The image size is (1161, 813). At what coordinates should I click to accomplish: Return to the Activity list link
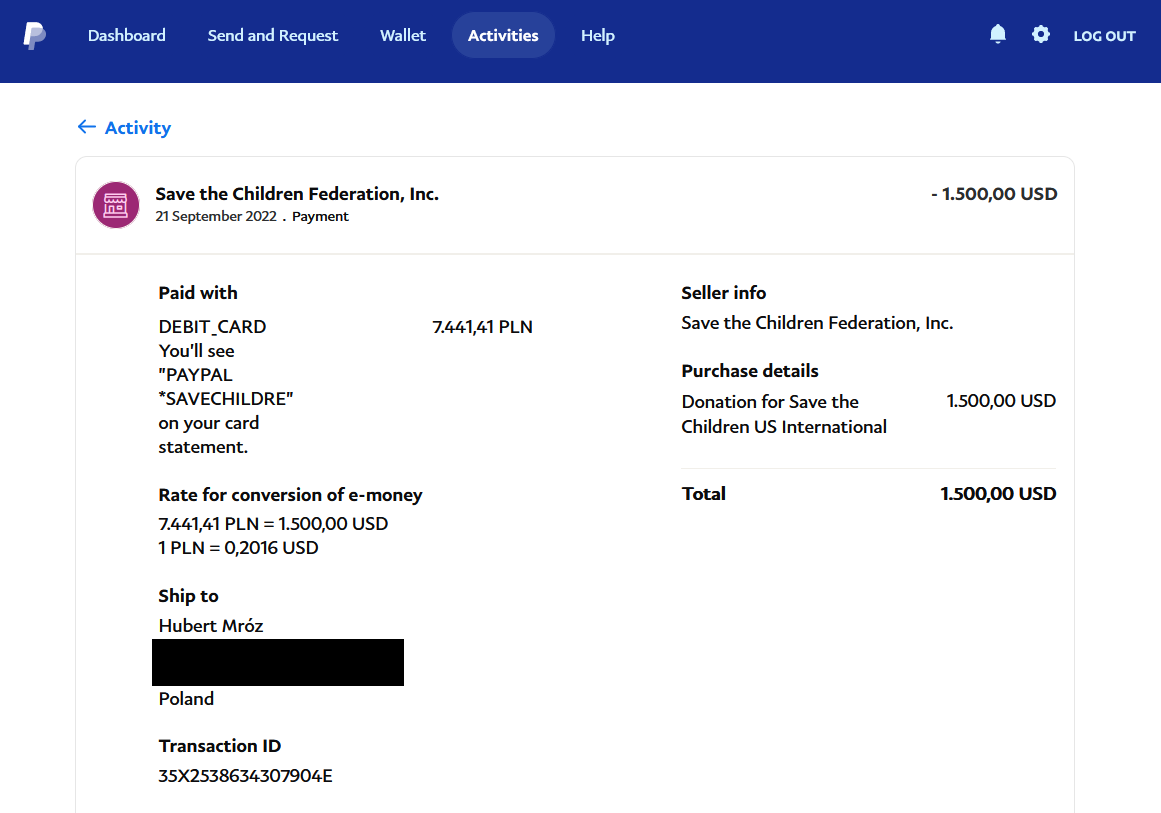(138, 127)
